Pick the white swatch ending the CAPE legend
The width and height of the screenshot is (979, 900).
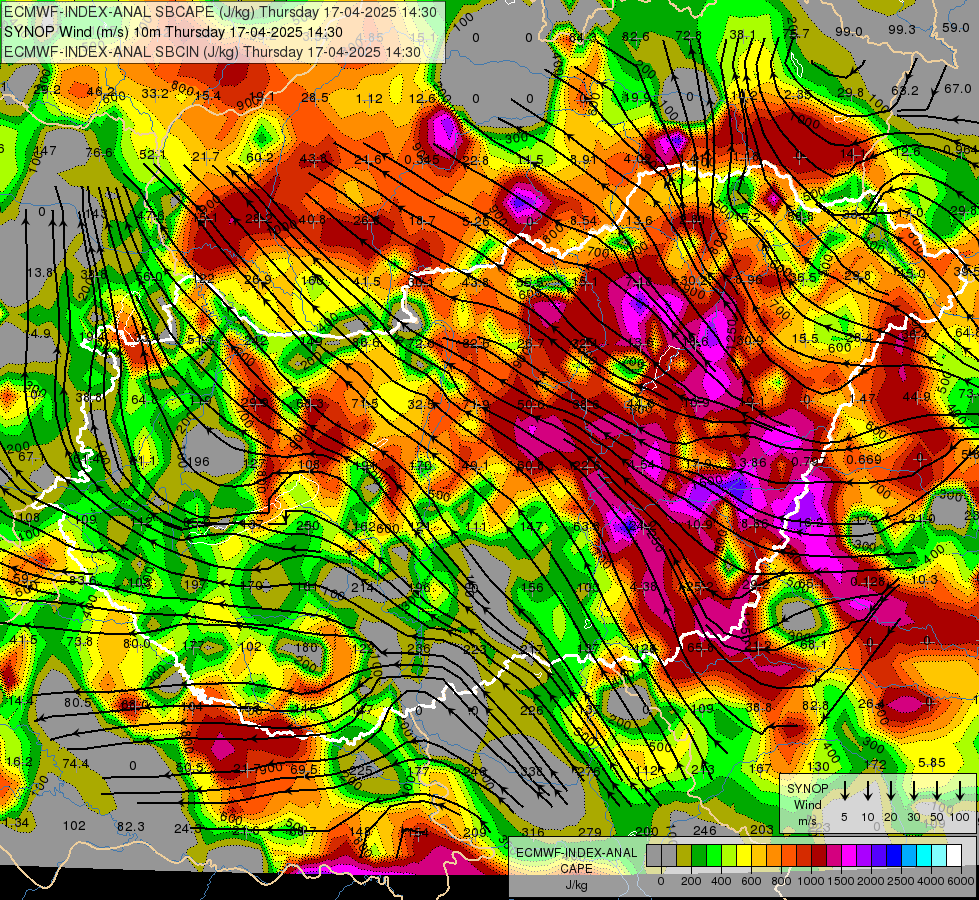pos(954,856)
